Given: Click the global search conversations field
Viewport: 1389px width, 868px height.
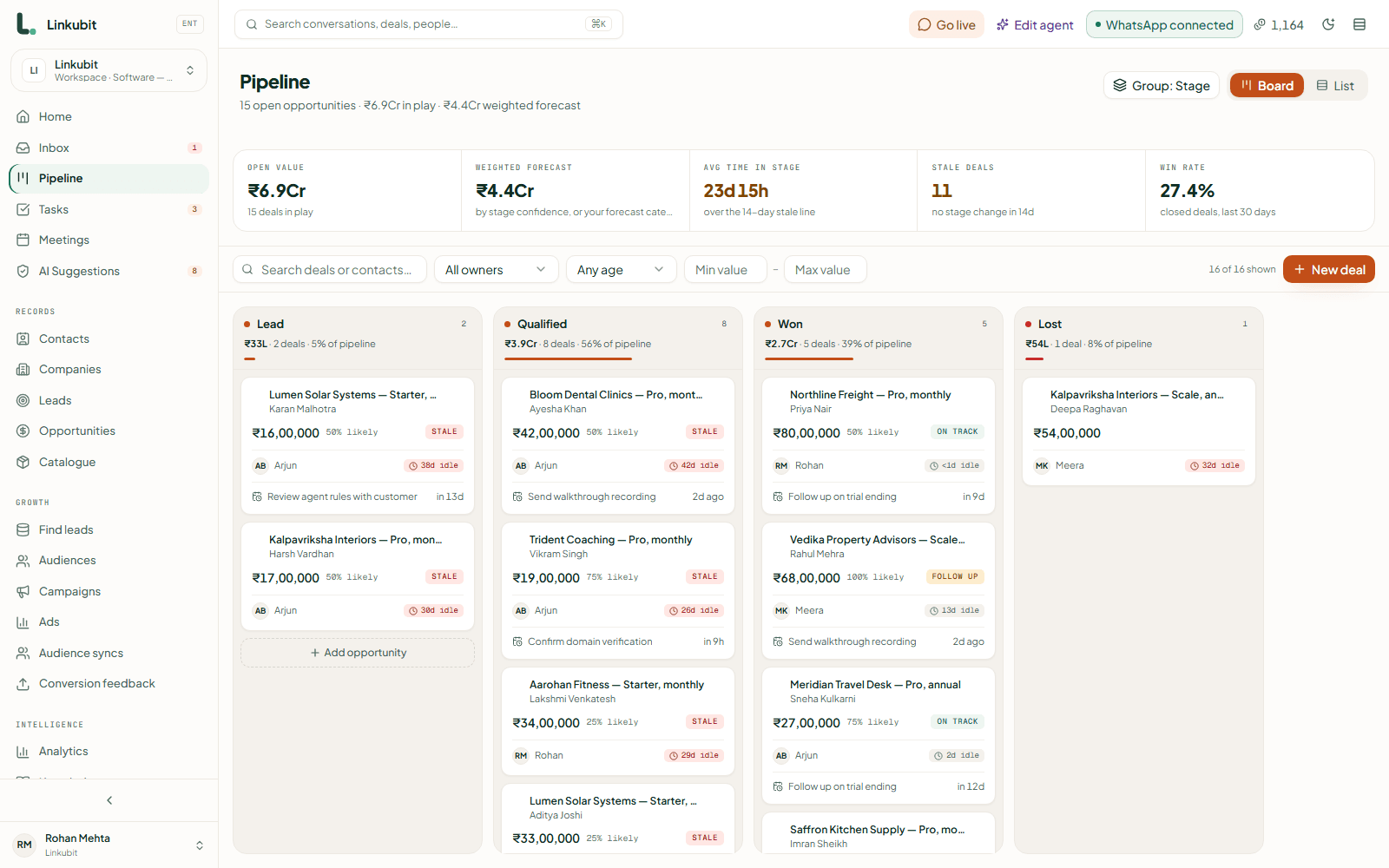Looking at the screenshot, I should (429, 24).
